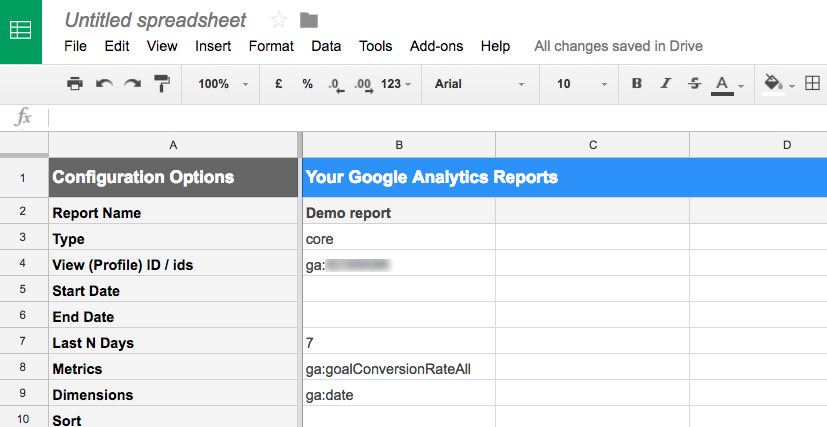Select the 'View (Profile) ID / ids' cell
The width and height of the screenshot is (827, 427).
[173, 263]
